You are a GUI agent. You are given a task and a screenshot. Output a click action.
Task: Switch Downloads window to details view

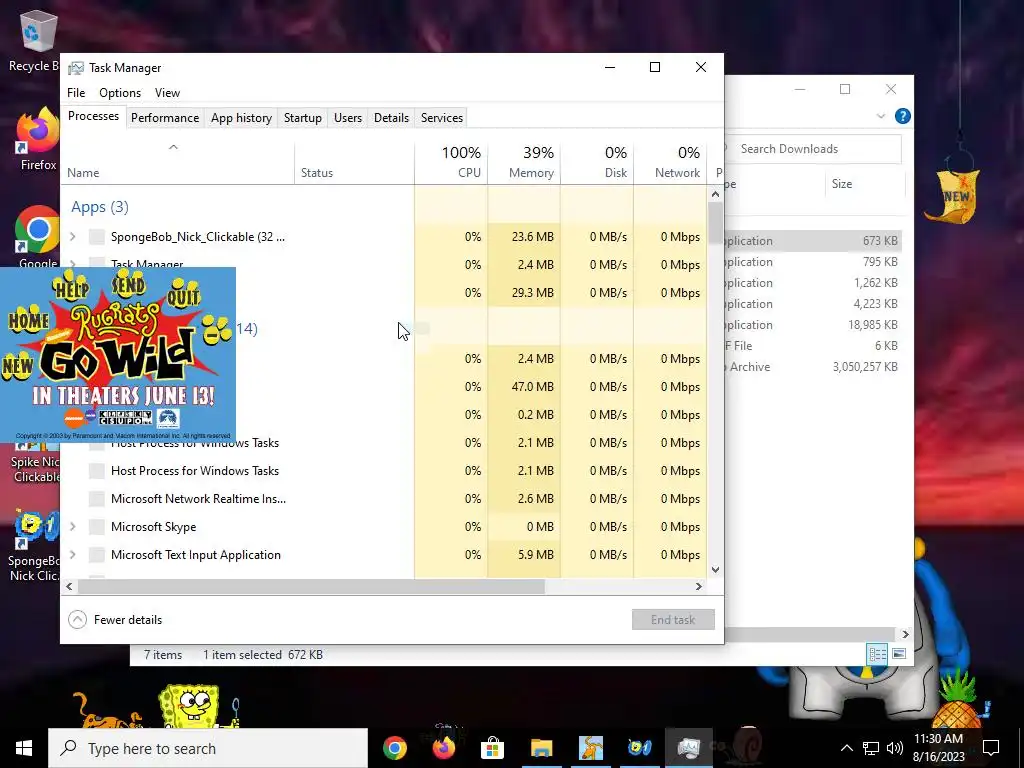(x=878, y=654)
